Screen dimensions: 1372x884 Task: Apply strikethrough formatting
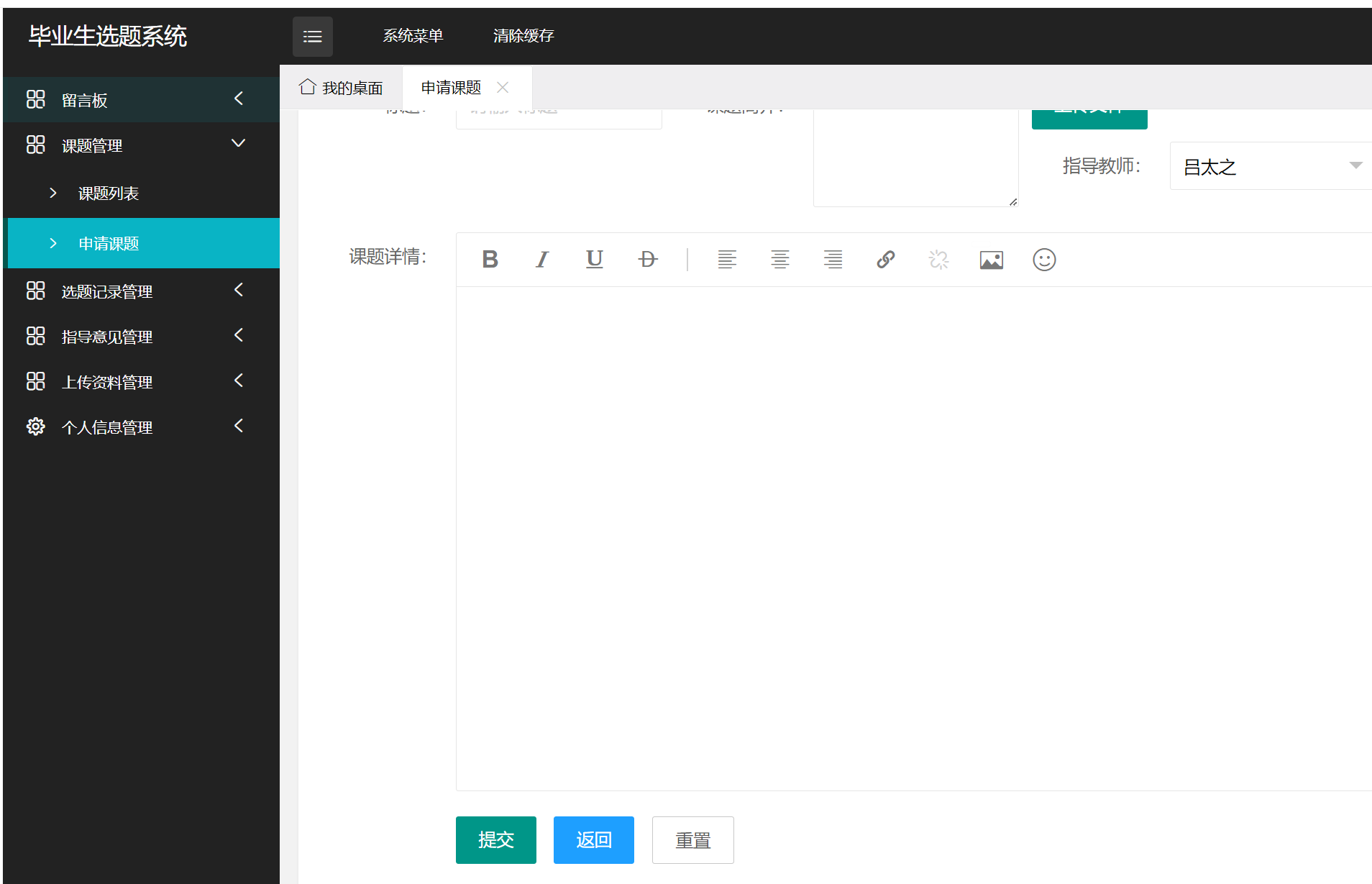[647, 260]
